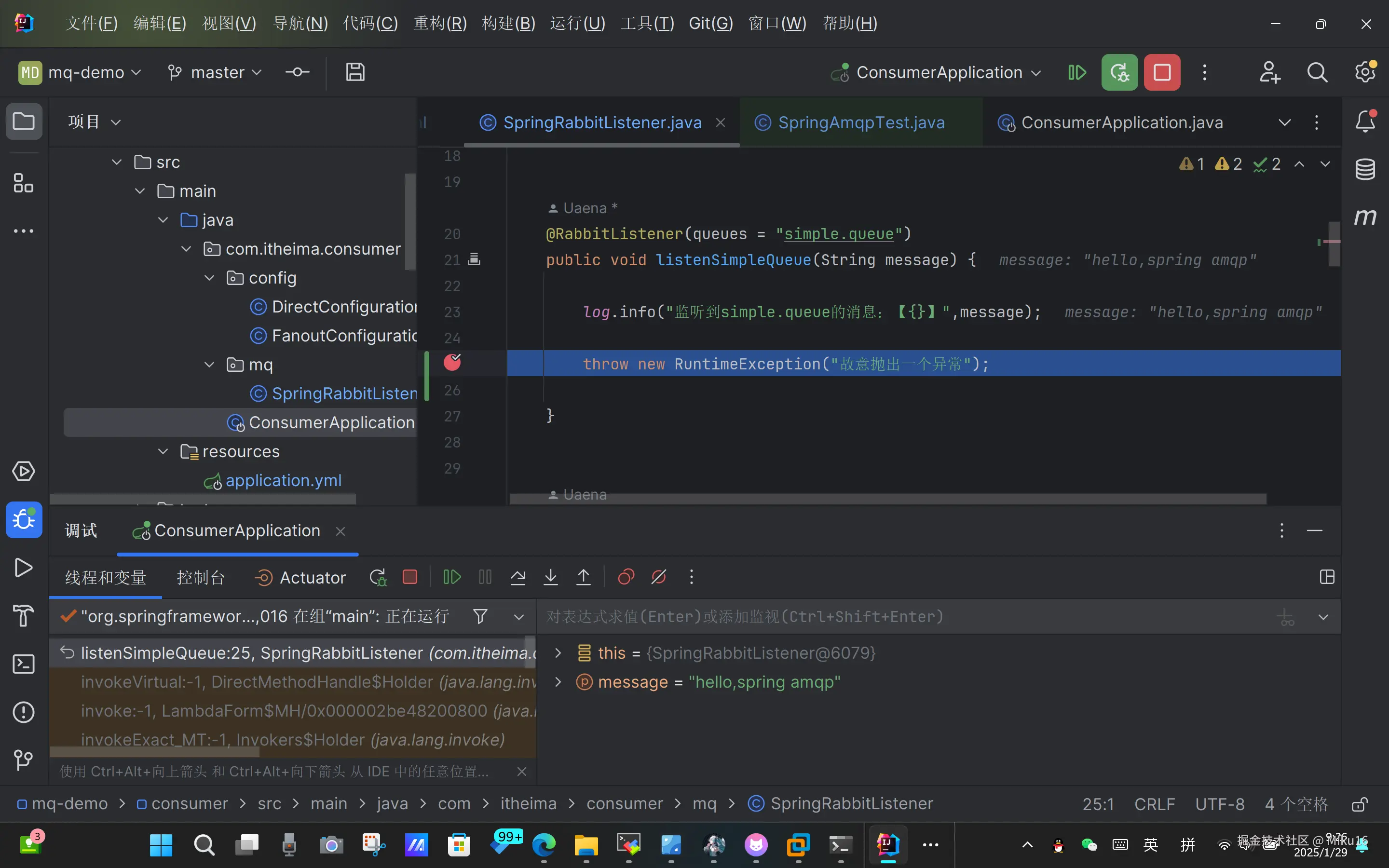Switch to SpringAmqpTest.java tab
1389x868 pixels.
click(x=860, y=122)
